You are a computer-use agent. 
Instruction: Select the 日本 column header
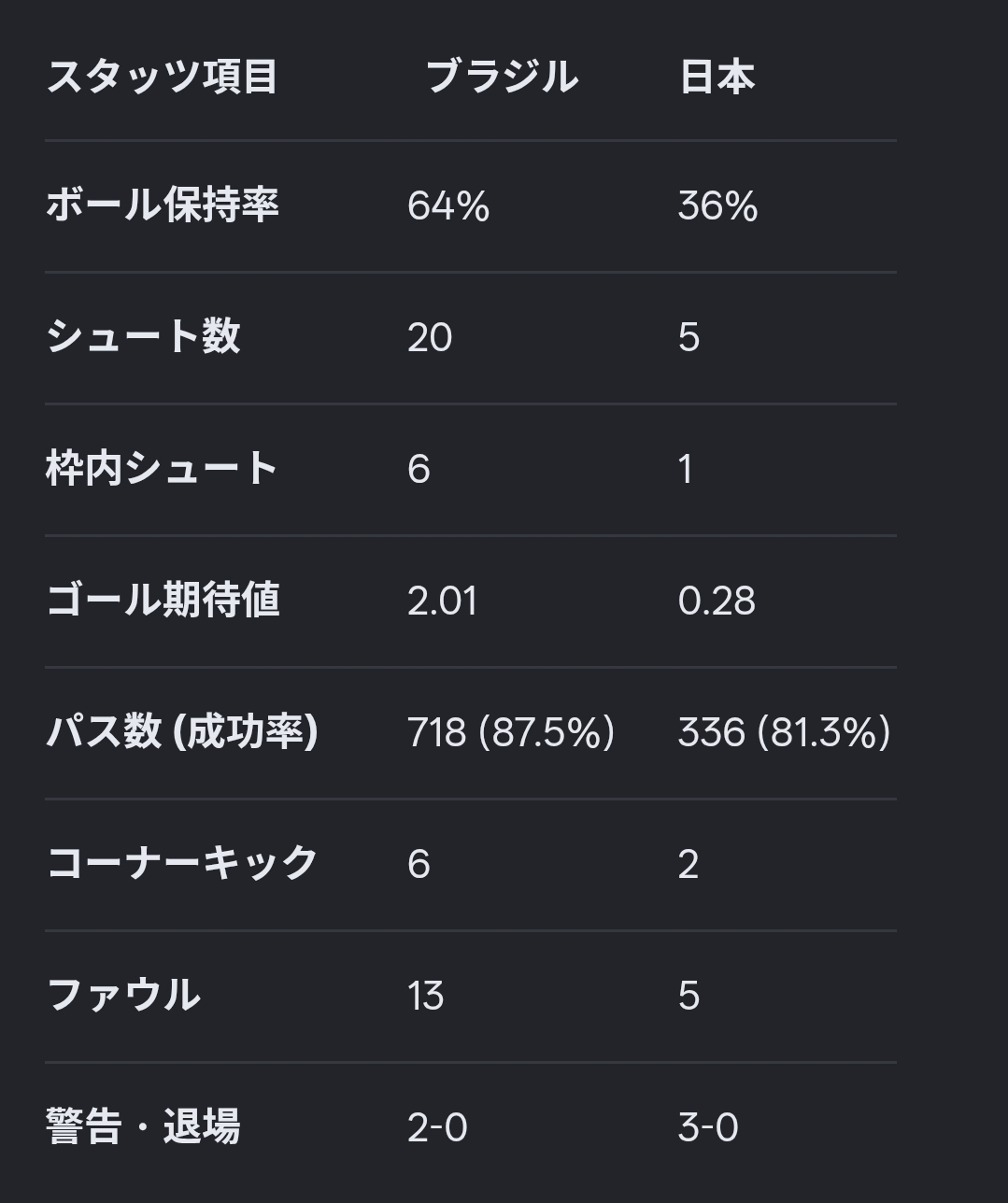tap(717, 76)
